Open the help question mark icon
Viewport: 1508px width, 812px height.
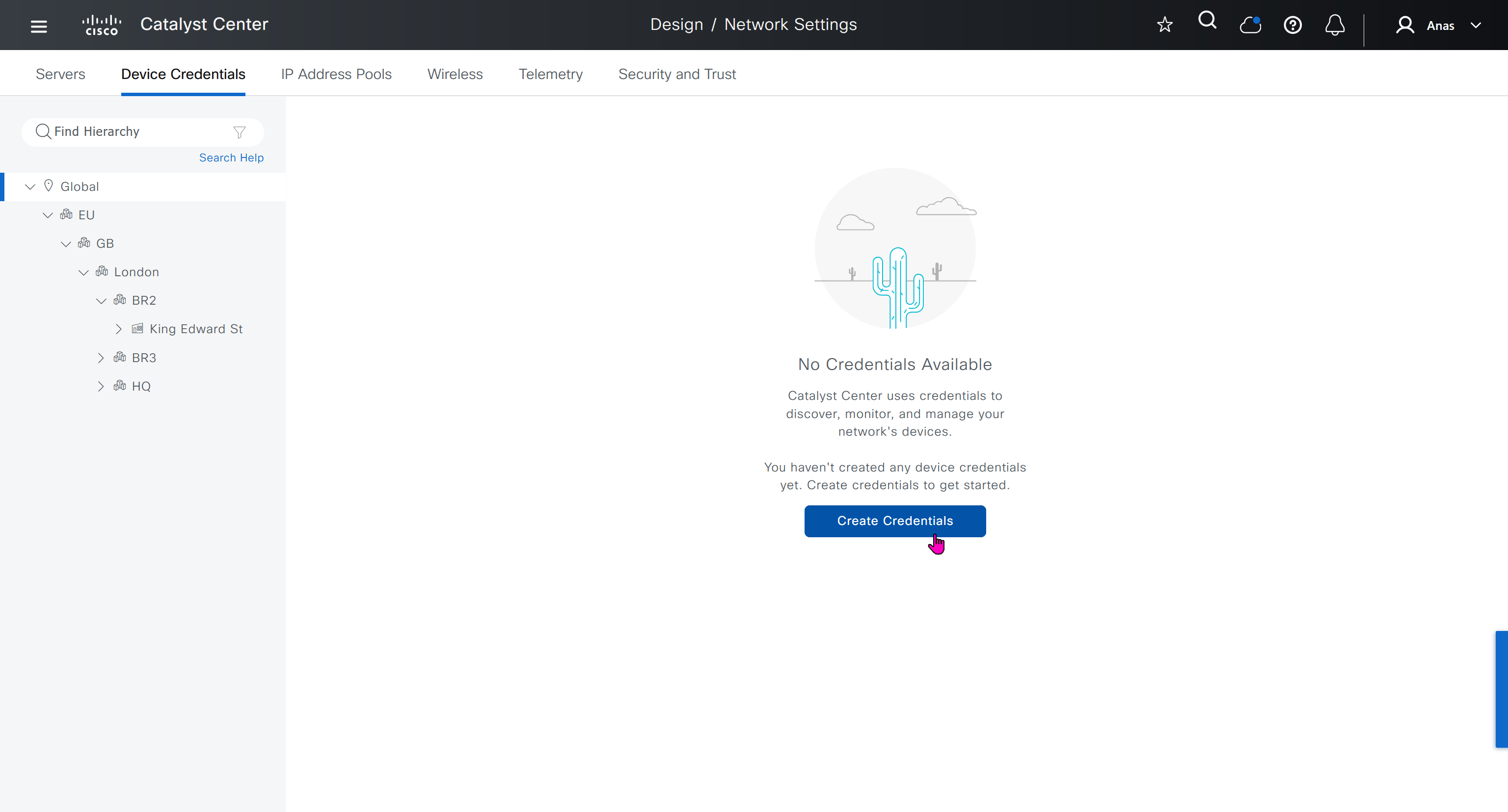point(1292,25)
